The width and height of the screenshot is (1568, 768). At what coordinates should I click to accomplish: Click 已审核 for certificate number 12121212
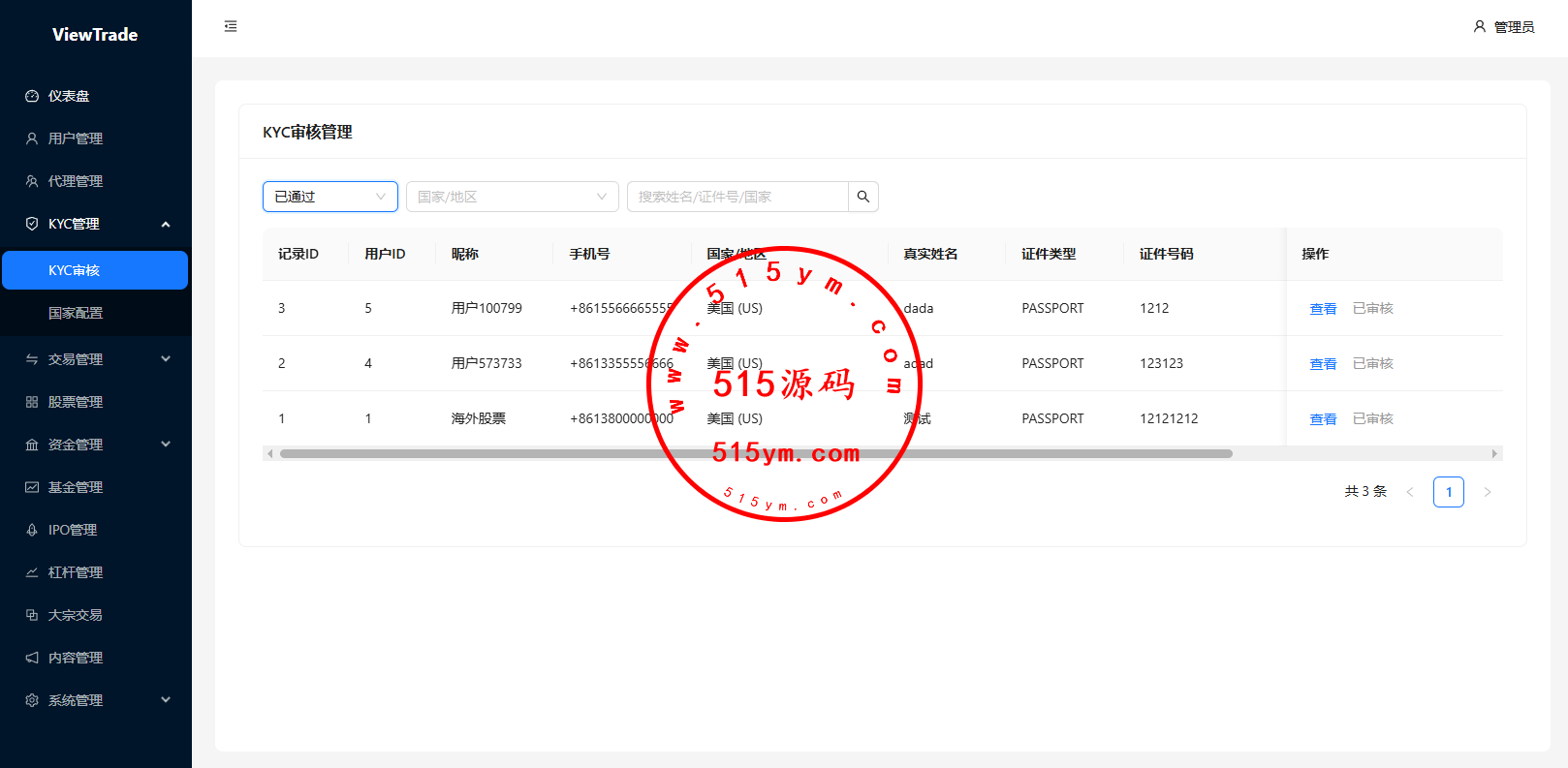pos(1373,418)
